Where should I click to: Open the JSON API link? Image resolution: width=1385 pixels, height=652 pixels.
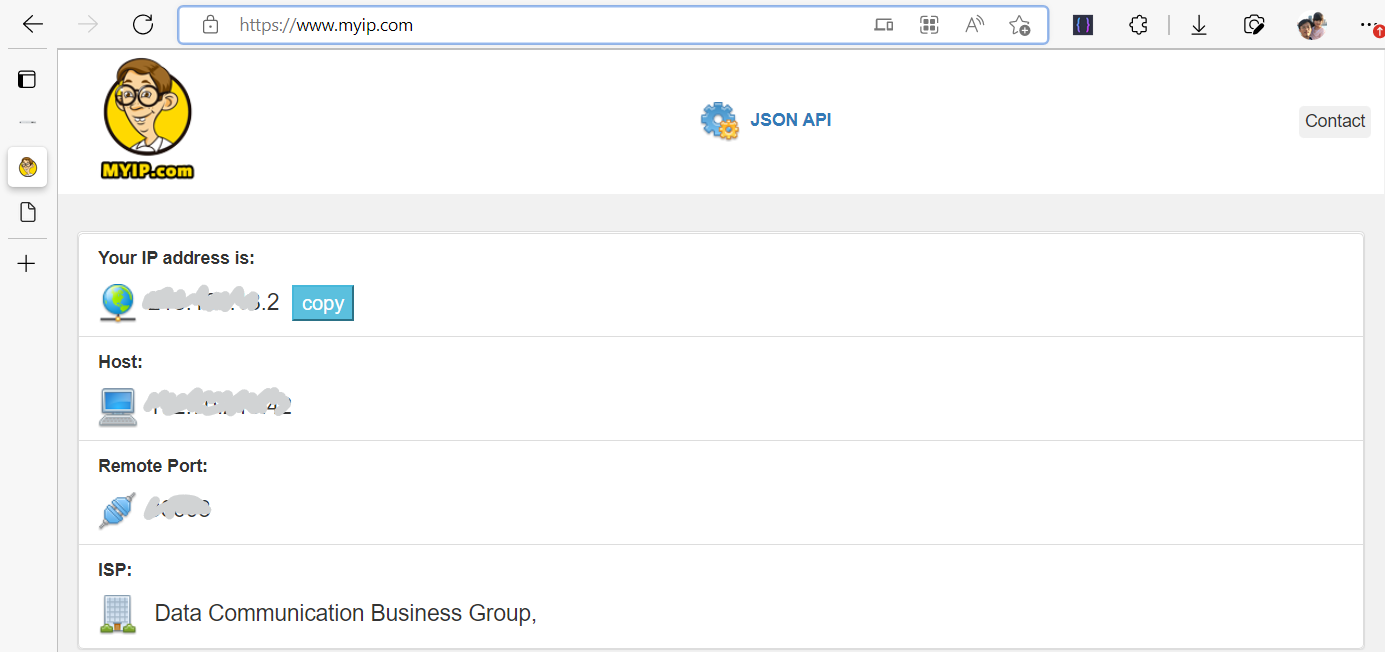[x=790, y=120]
